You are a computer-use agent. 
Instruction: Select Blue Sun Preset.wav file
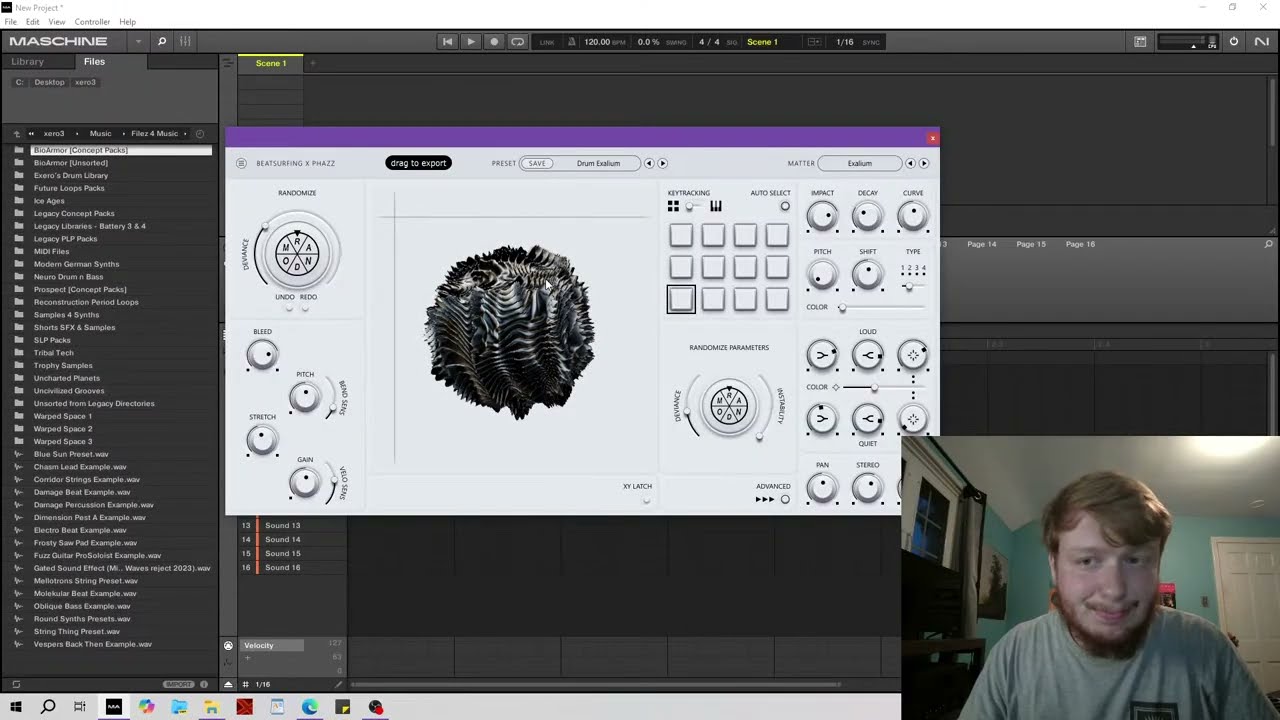coord(71,454)
